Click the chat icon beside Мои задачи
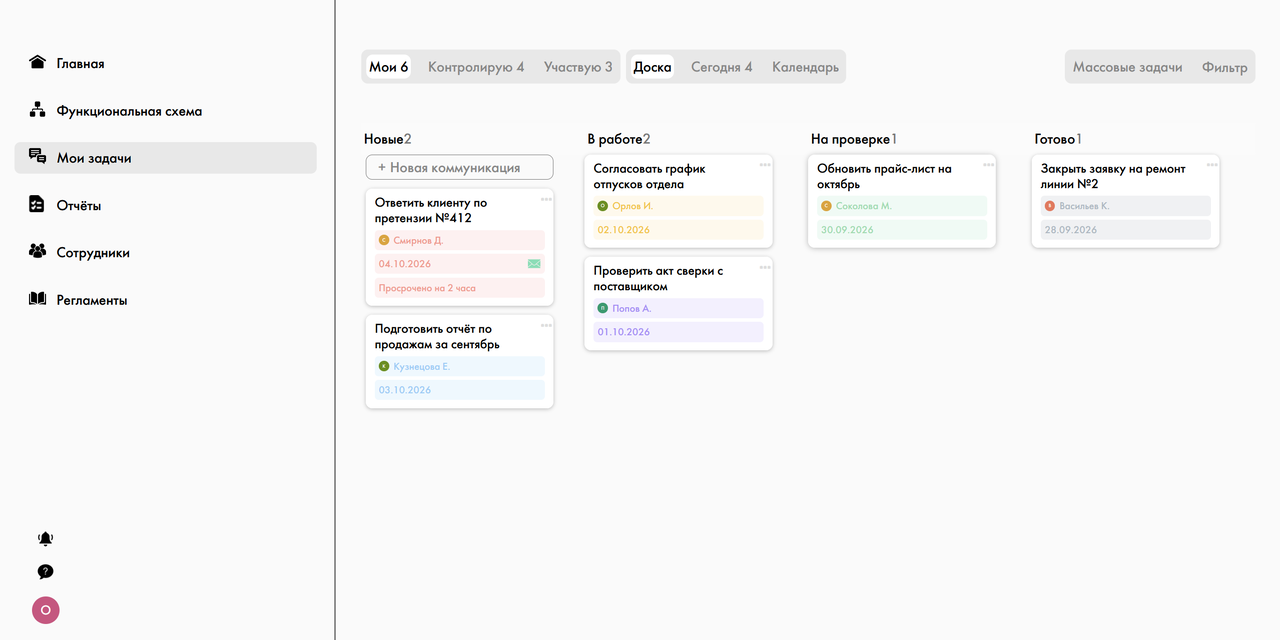Image resolution: width=1280 pixels, height=640 pixels. (x=38, y=157)
